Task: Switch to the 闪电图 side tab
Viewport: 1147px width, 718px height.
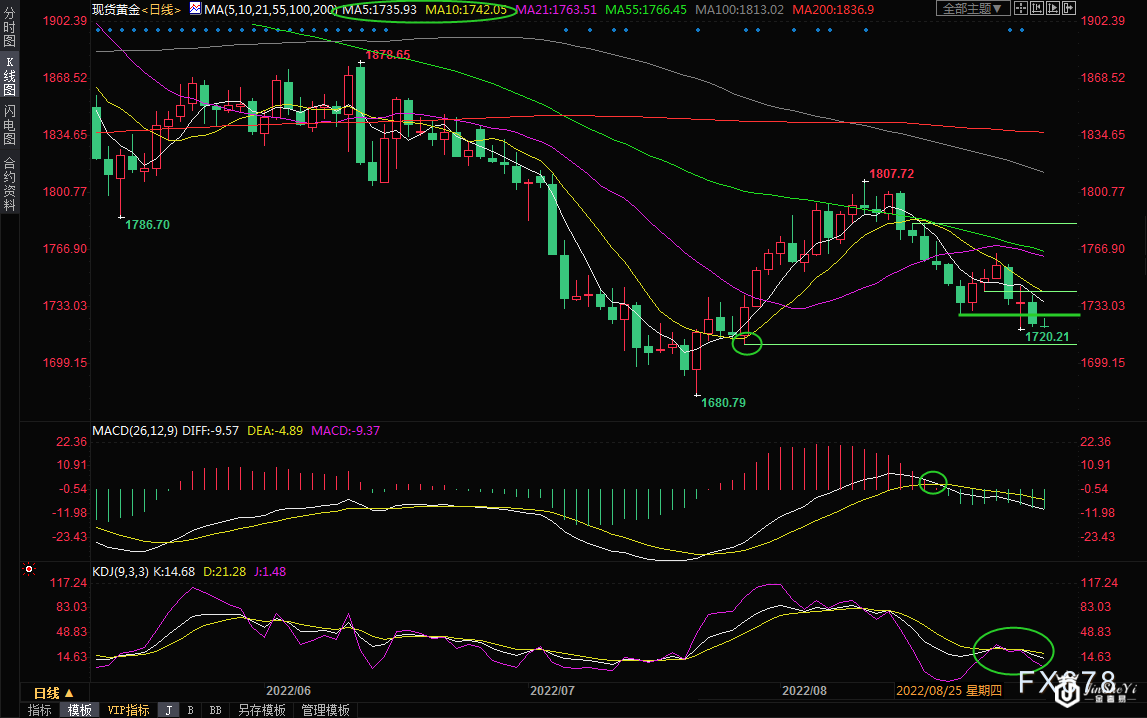Action: click(x=9, y=124)
